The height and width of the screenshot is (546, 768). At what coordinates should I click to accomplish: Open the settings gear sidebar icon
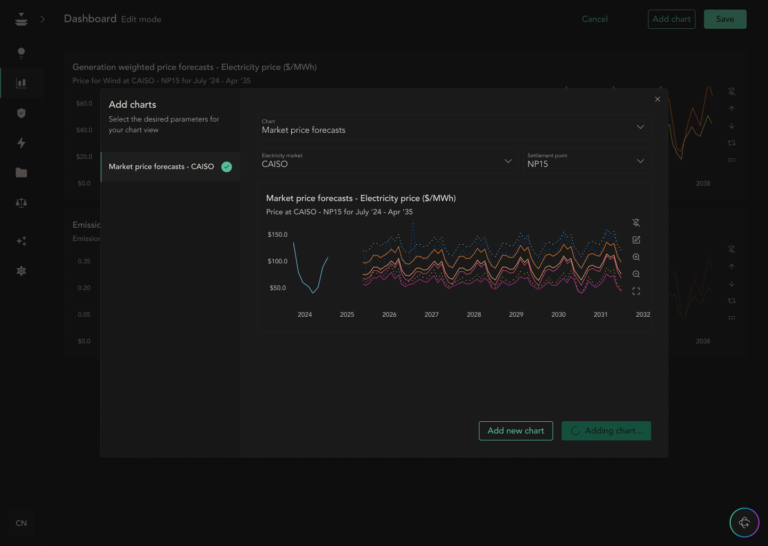point(21,271)
